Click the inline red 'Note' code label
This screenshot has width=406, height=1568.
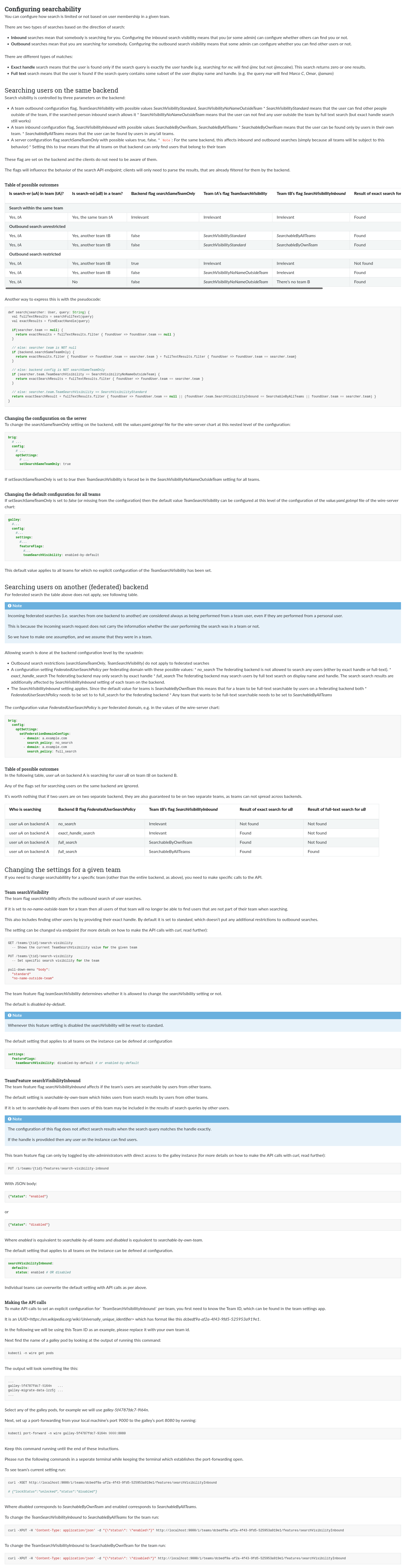(166, 140)
